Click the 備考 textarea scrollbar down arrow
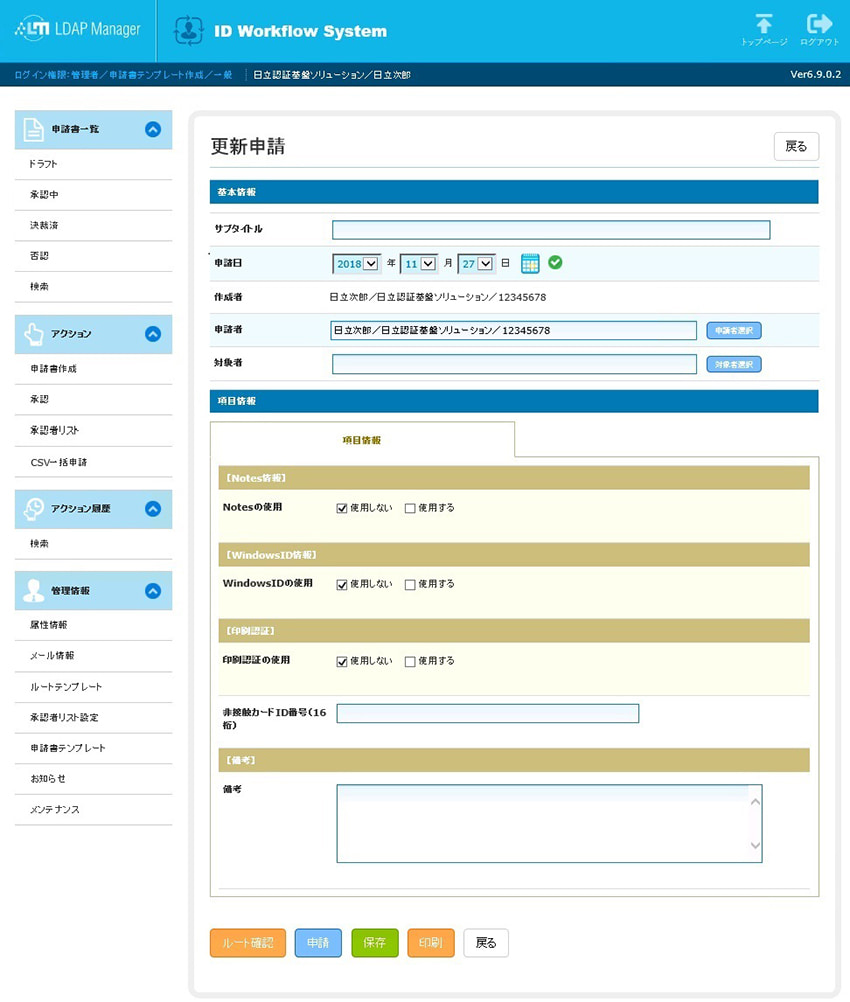The image size is (850, 1002). (x=755, y=846)
